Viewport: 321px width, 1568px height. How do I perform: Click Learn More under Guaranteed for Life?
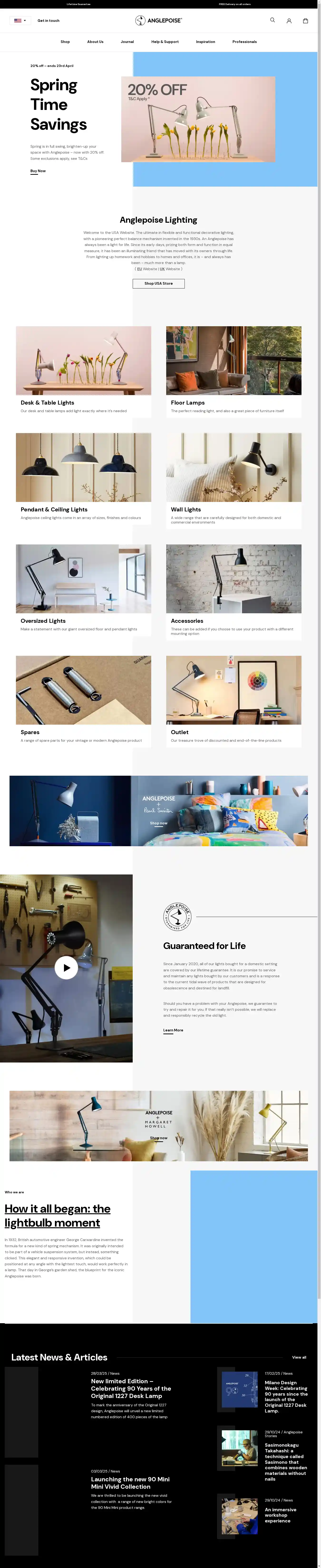tap(173, 1030)
